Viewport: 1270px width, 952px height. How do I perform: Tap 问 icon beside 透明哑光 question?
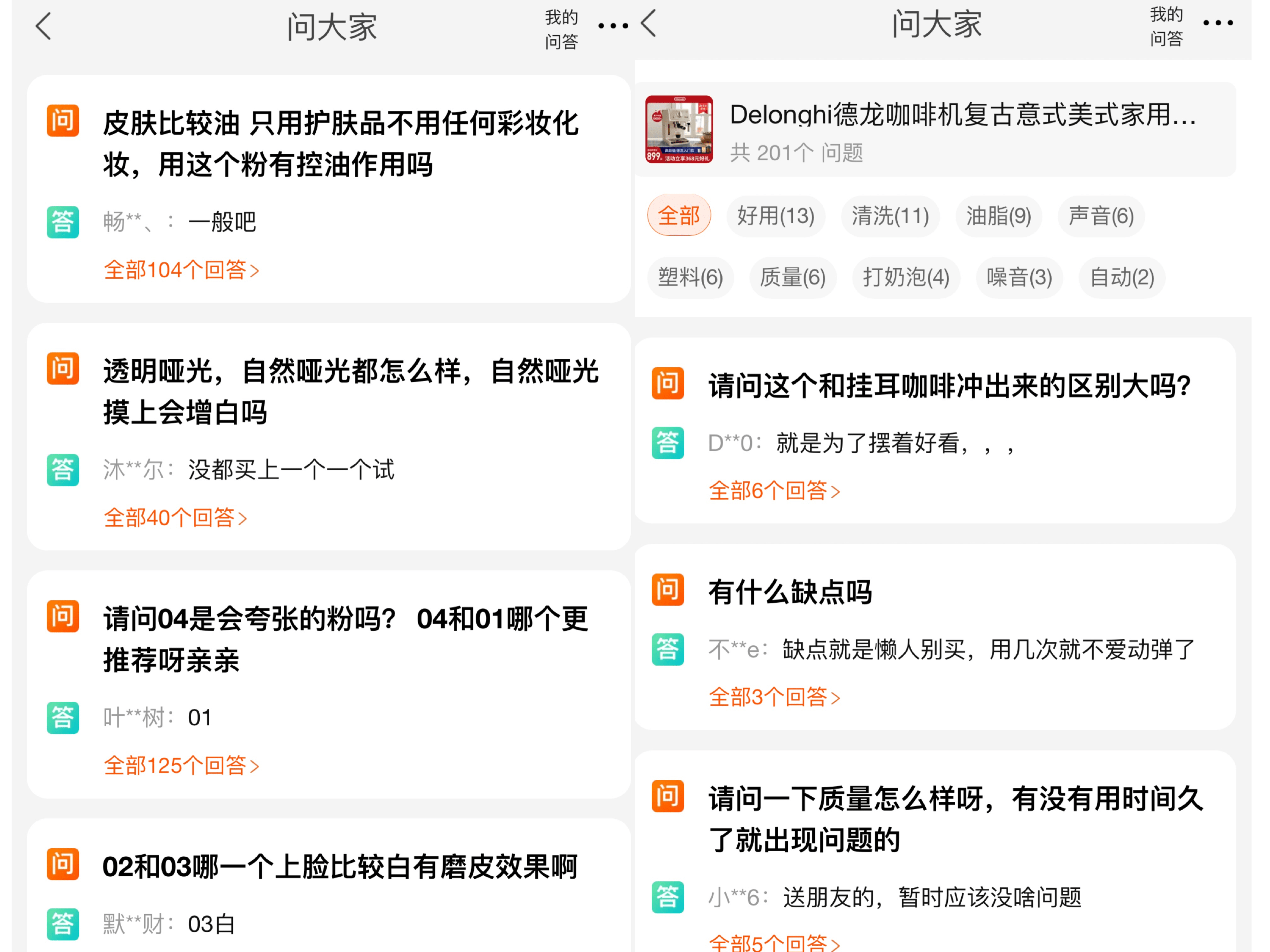click(x=63, y=369)
